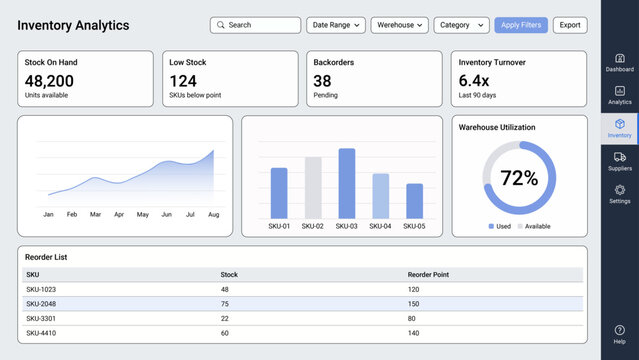Click reorder point value 150
The width and height of the screenshot is (639, 360).
[x=413, y=304]
